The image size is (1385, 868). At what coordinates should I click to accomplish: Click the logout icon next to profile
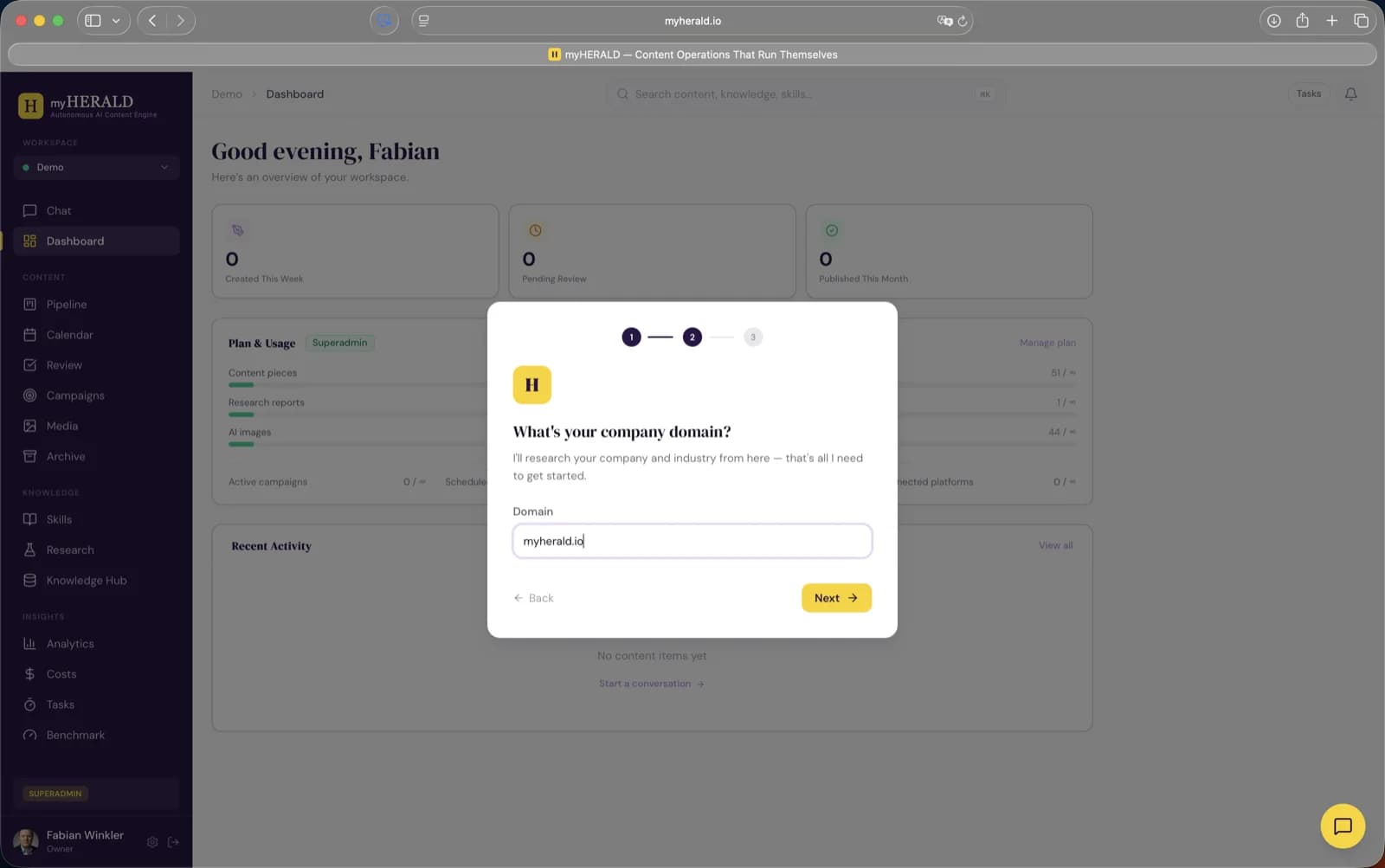(x=173, y=841)
